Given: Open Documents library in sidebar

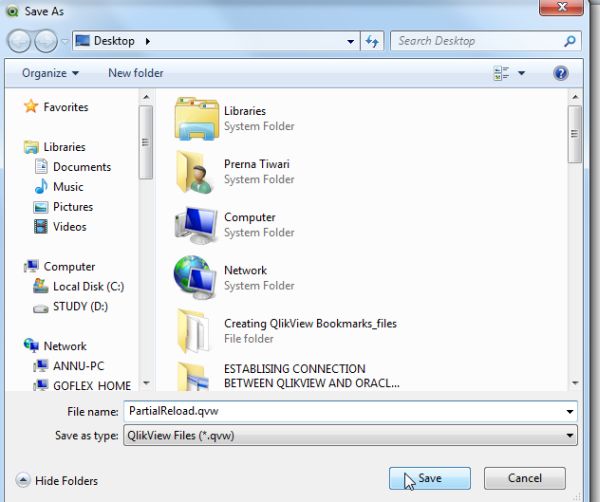Looking at the screenshot, I should click(82, 167).
